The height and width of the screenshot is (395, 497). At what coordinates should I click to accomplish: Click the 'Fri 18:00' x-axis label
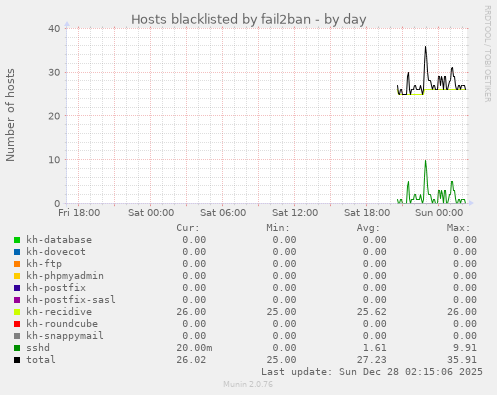coord(79,213)
